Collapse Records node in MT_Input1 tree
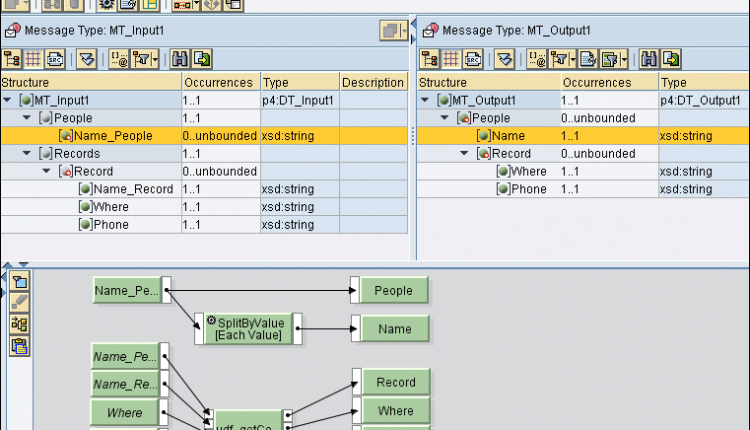 [x=27, y=154]
